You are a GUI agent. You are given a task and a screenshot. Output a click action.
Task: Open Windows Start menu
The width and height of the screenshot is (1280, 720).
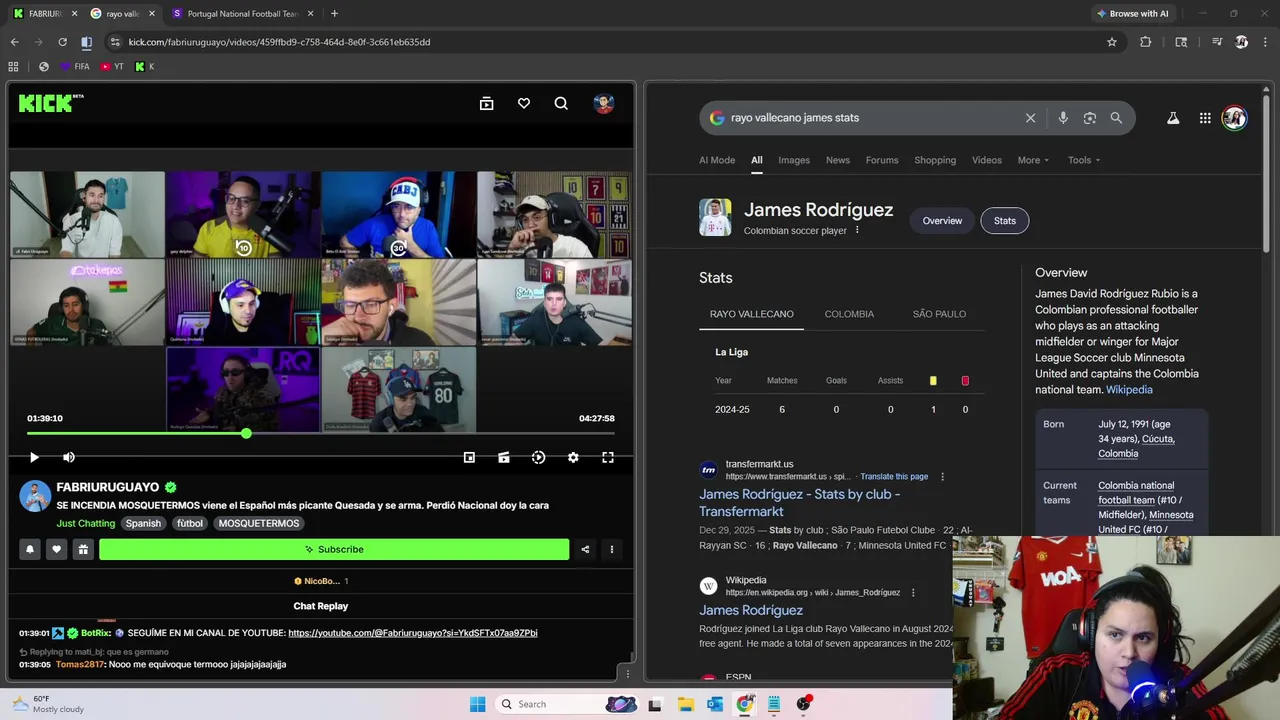[x=477, y=704]
